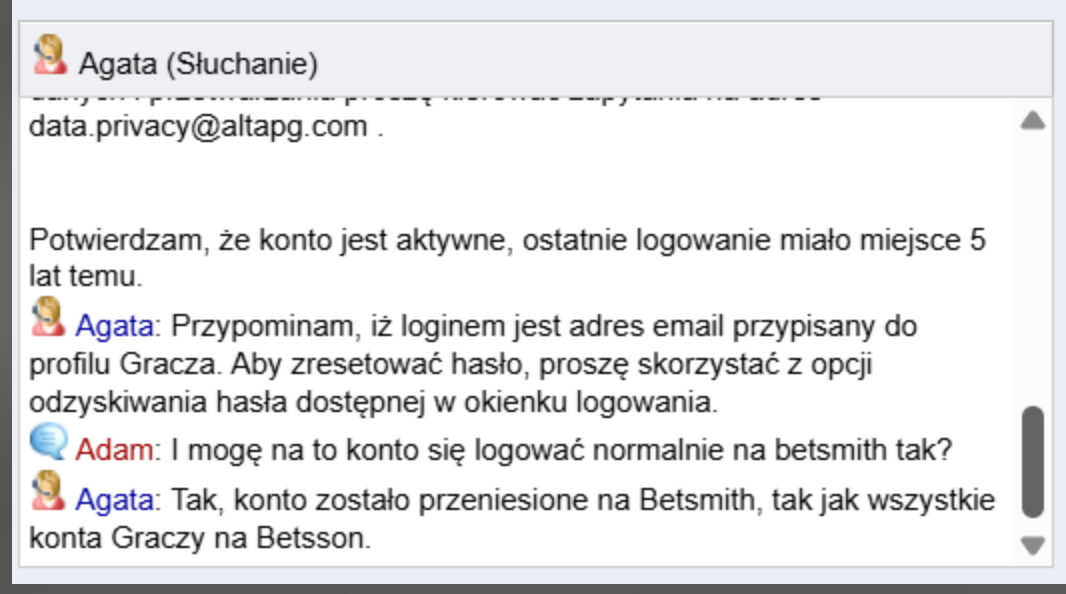Click the agent avatar in the chat header
This screenshot has height=594, width=1066.
click(x=50, y=54)
